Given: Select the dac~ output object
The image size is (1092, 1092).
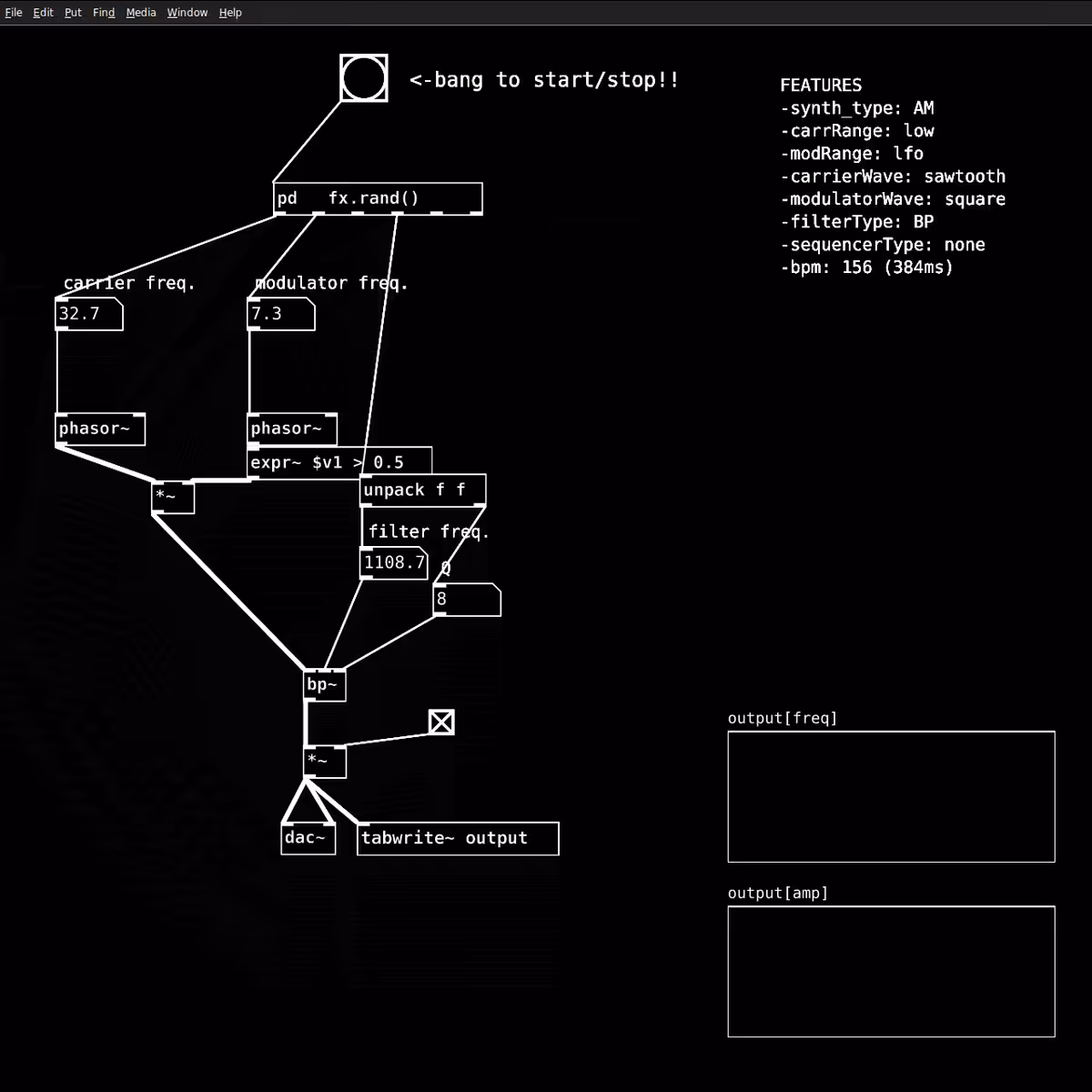Looking at the screenshot, I should point(308,838).
